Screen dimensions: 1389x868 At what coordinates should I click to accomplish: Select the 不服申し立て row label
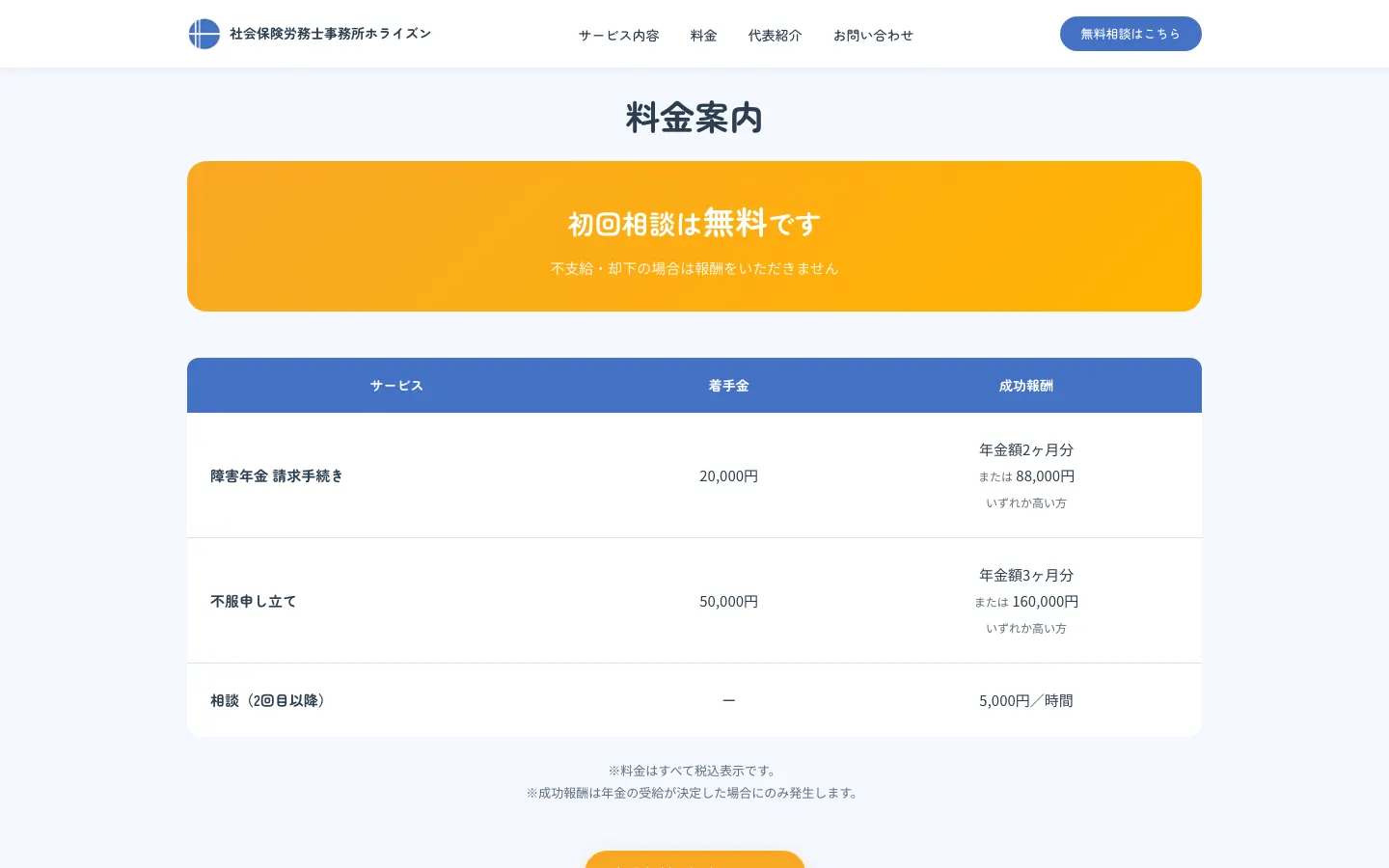[x=254, y=601]
